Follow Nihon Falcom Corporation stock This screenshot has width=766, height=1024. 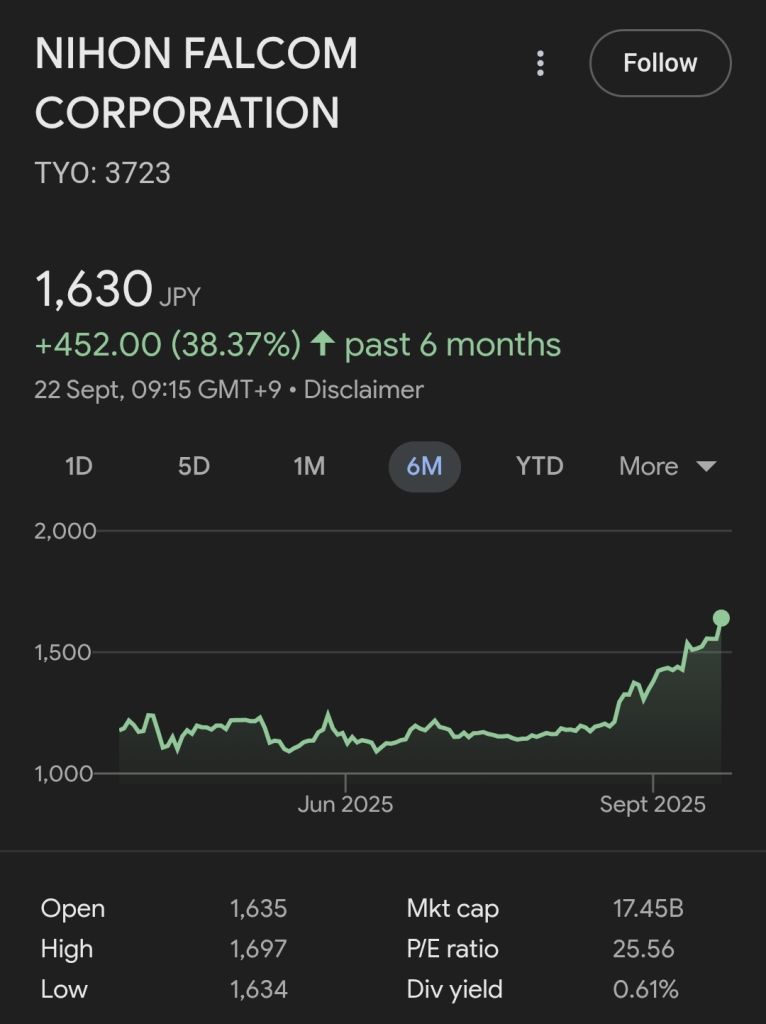coord(660,63)
